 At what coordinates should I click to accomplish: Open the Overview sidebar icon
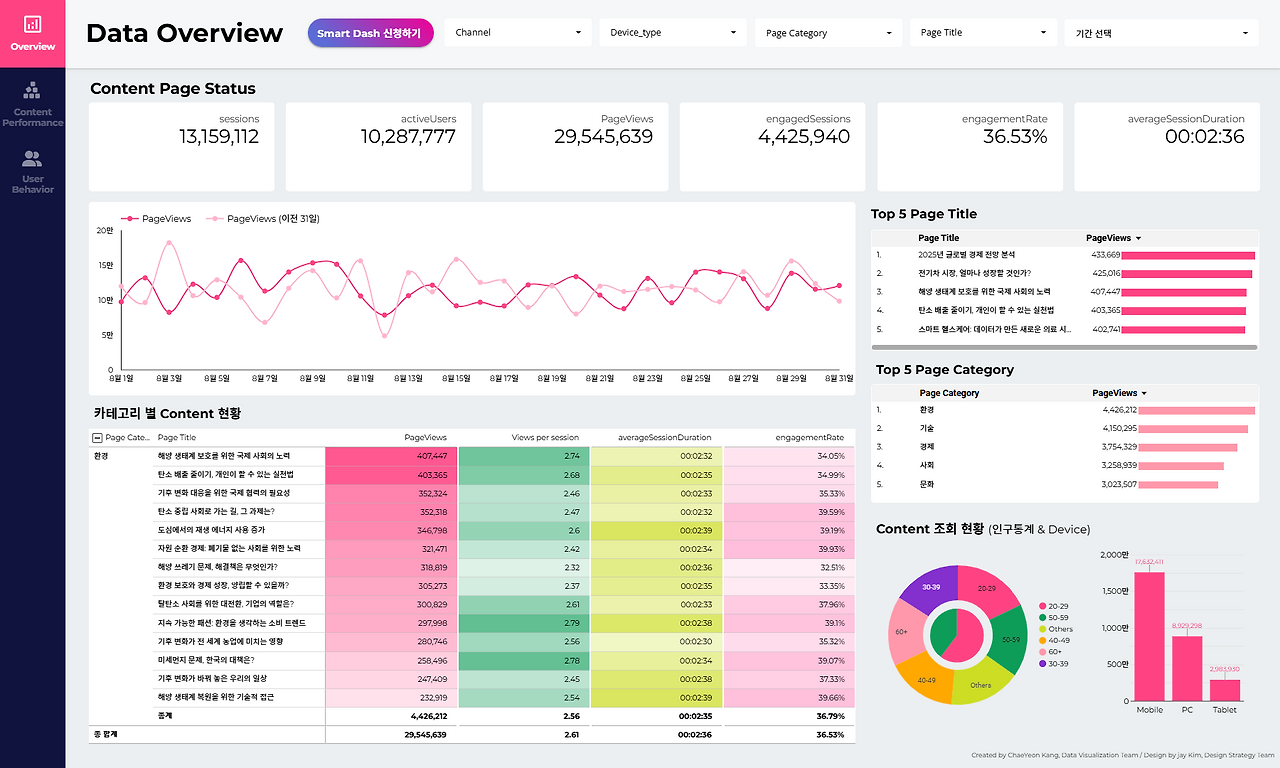click(x=32, y=33)
